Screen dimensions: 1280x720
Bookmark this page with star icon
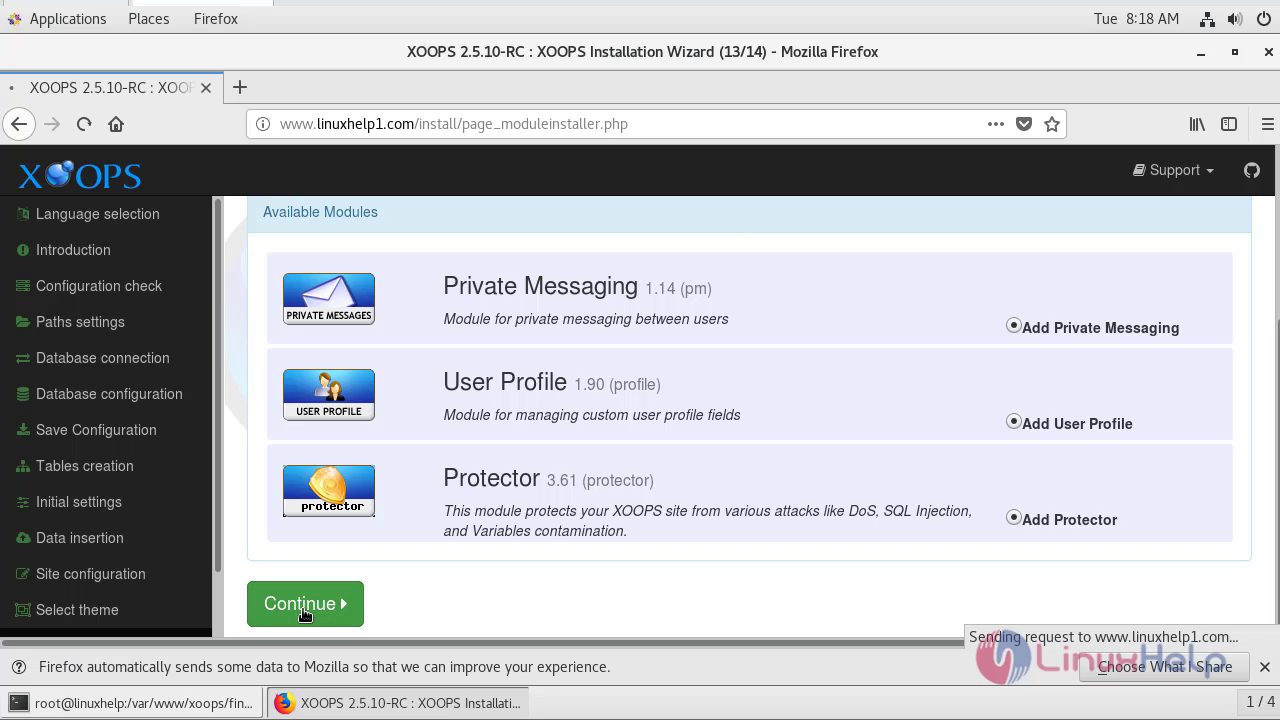(x=1052, y=124)
